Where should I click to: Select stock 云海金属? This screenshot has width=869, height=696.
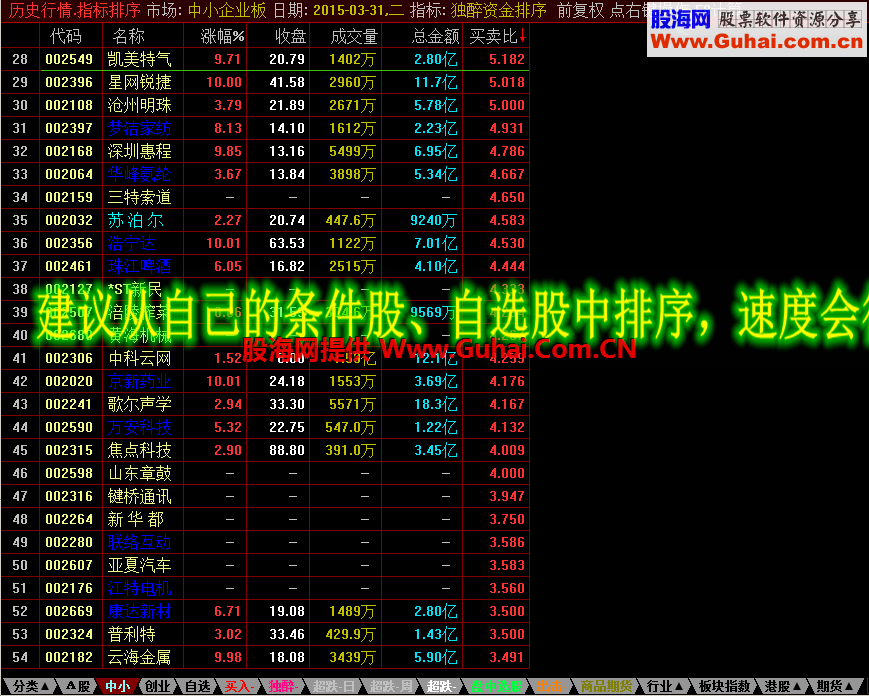[x=140, y=657]
